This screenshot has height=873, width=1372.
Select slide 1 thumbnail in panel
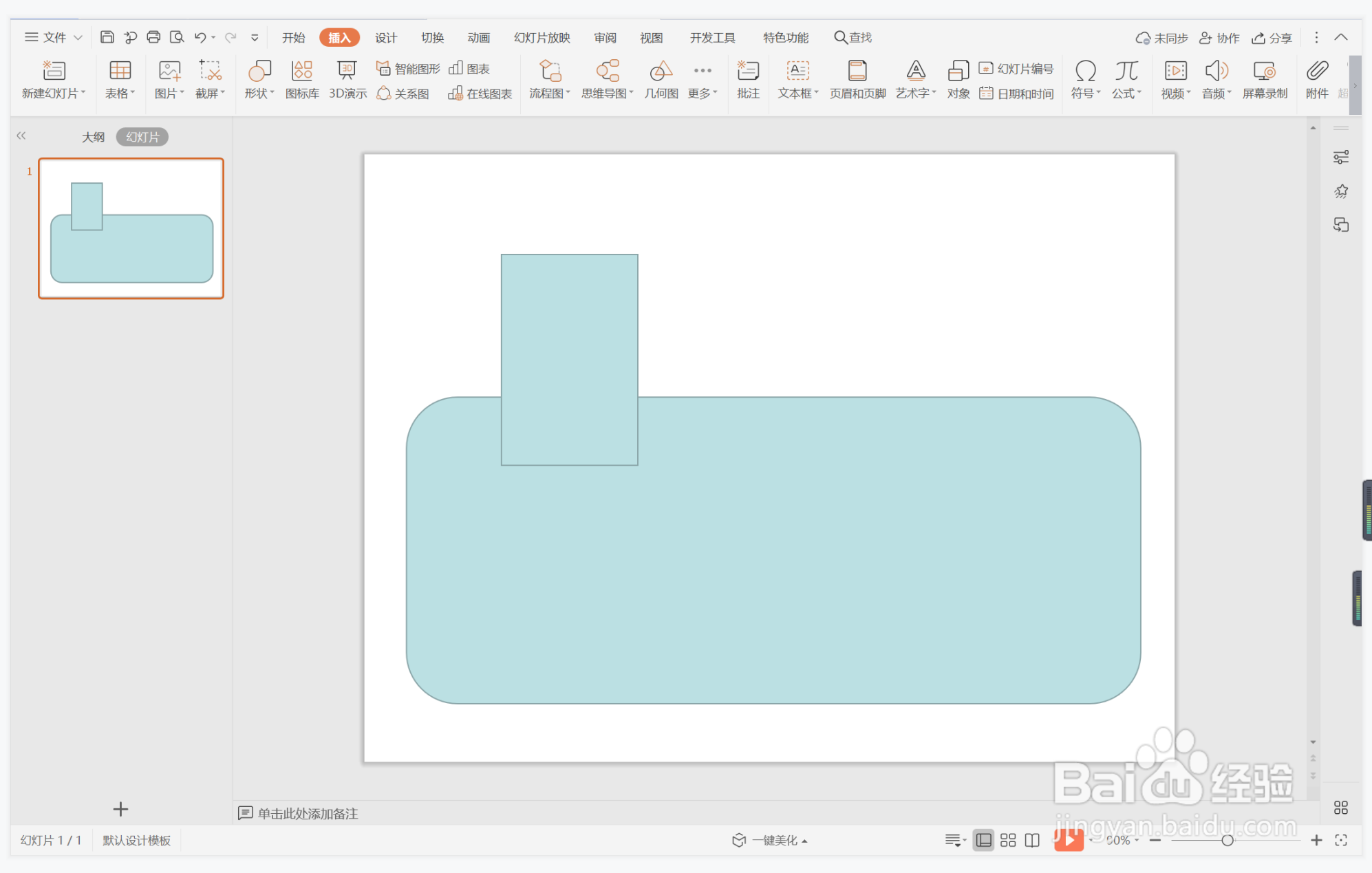(x=131, y=228)
